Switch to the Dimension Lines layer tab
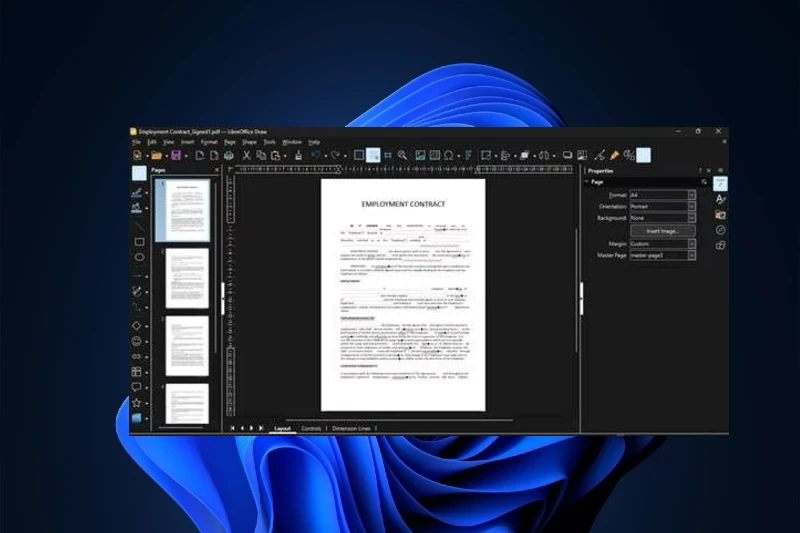This screenshot has height=533, width=800. [x=351, y=428]
